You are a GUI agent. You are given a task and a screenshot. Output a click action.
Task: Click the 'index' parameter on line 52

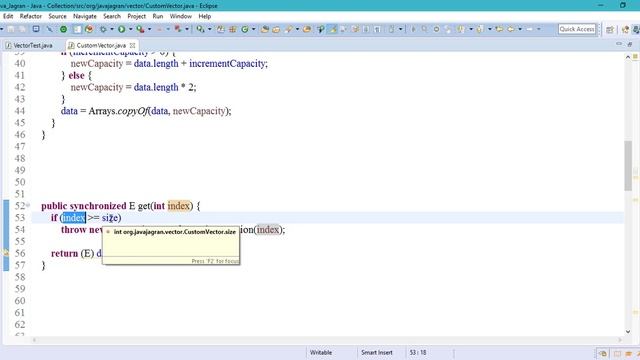179,206
